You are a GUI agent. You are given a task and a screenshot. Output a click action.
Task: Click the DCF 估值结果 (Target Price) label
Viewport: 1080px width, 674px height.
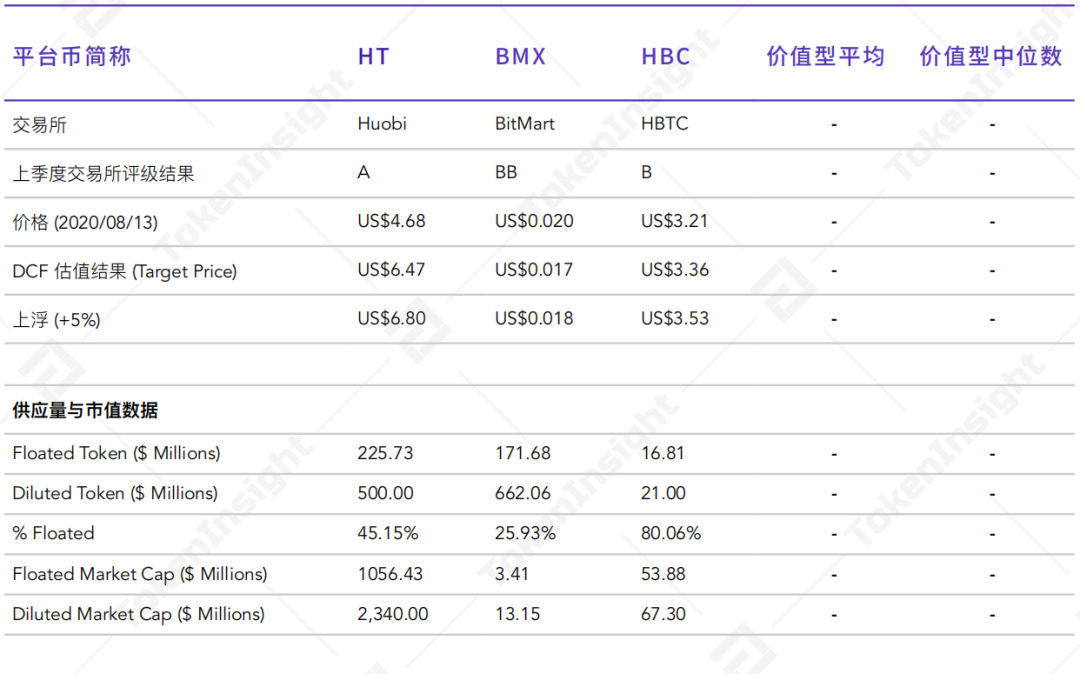click(125, 271)
